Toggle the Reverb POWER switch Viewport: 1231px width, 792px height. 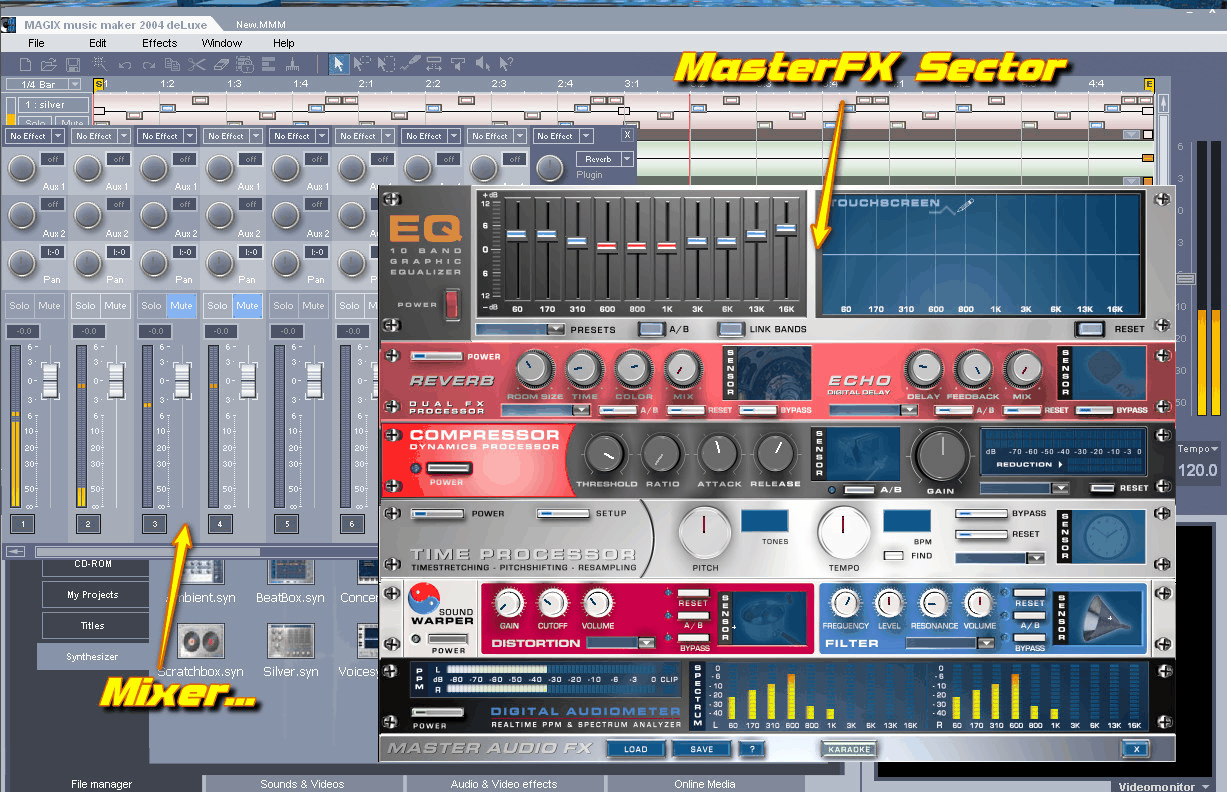[437, 356]
